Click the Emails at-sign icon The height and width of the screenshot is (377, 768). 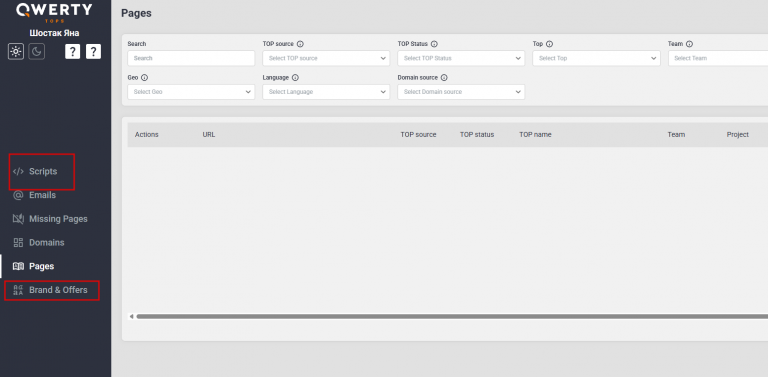[x=18, y=195]
